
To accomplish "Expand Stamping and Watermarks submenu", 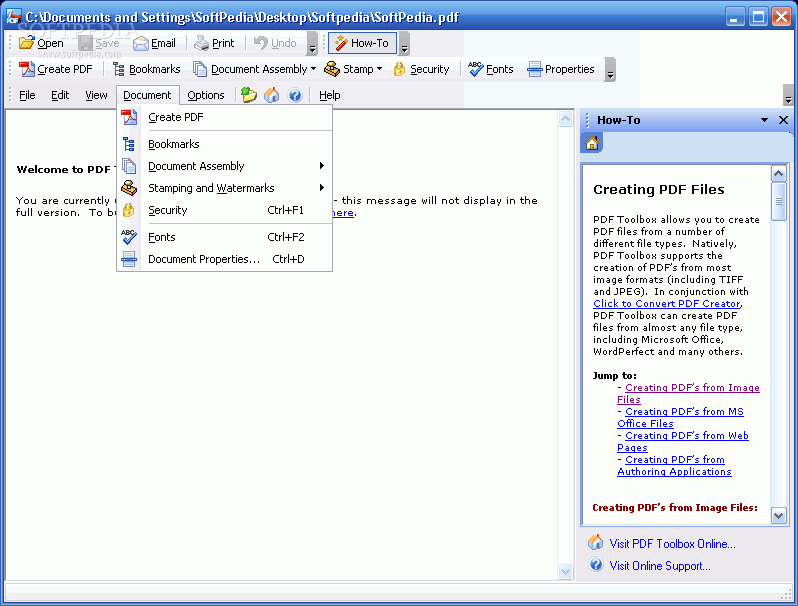I will click(225, 188).
